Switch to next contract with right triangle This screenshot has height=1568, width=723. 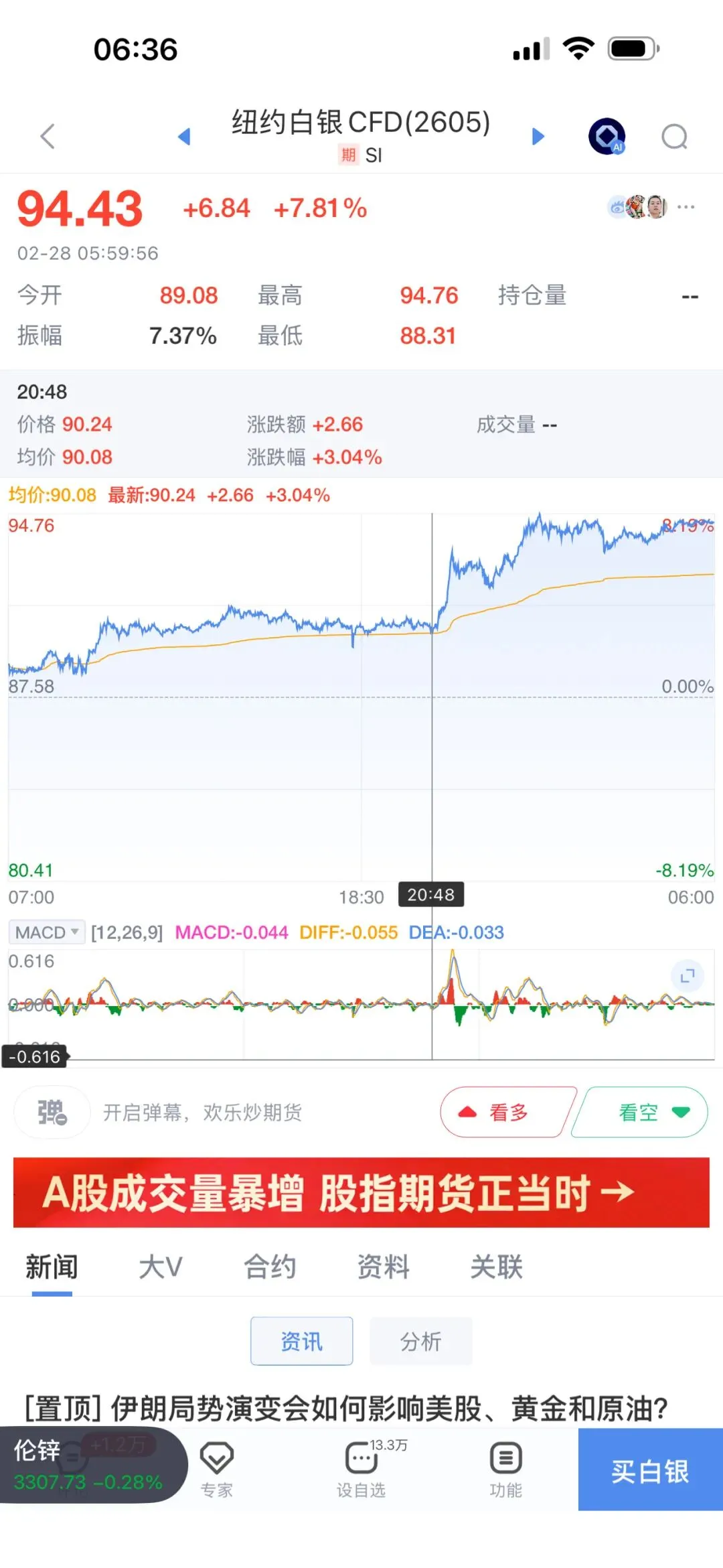538,137
